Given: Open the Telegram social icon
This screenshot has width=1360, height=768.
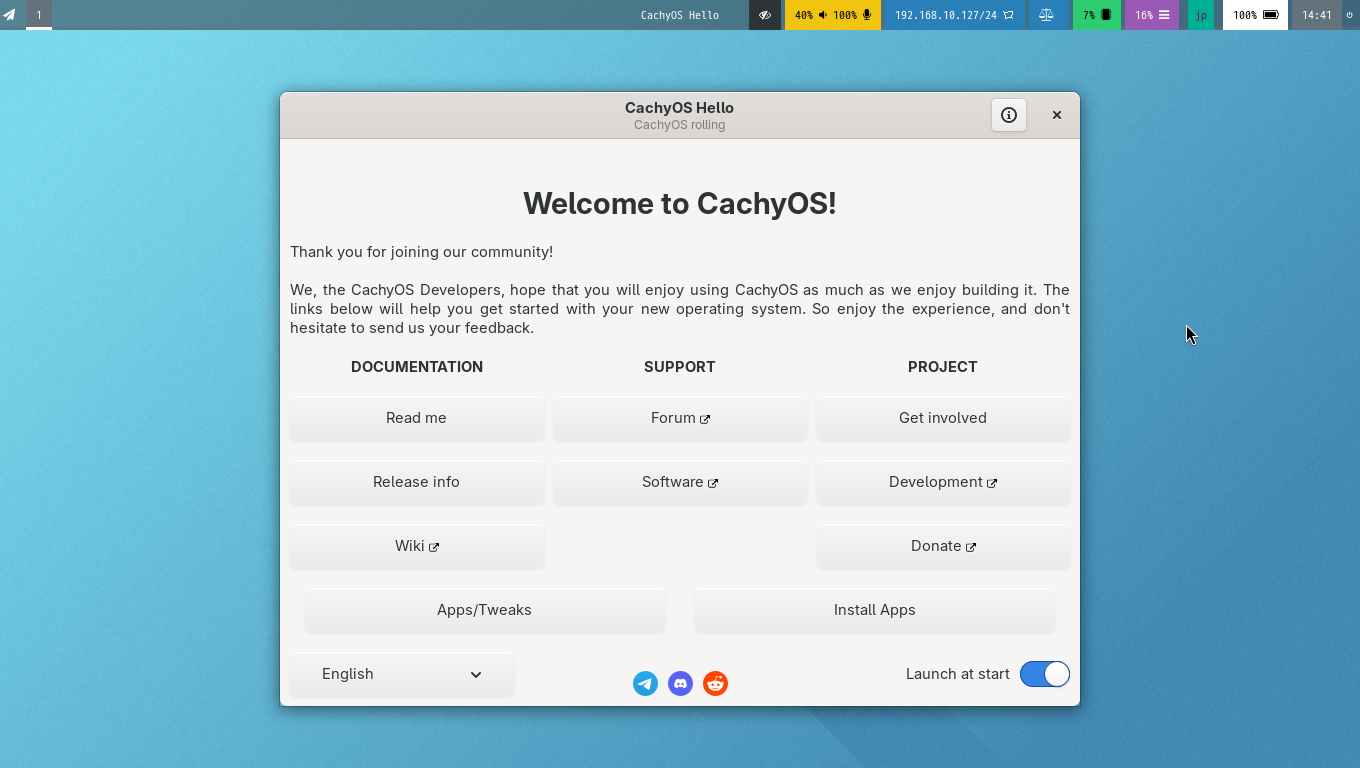Looking at the screenshot, I should tap(646, 683).
